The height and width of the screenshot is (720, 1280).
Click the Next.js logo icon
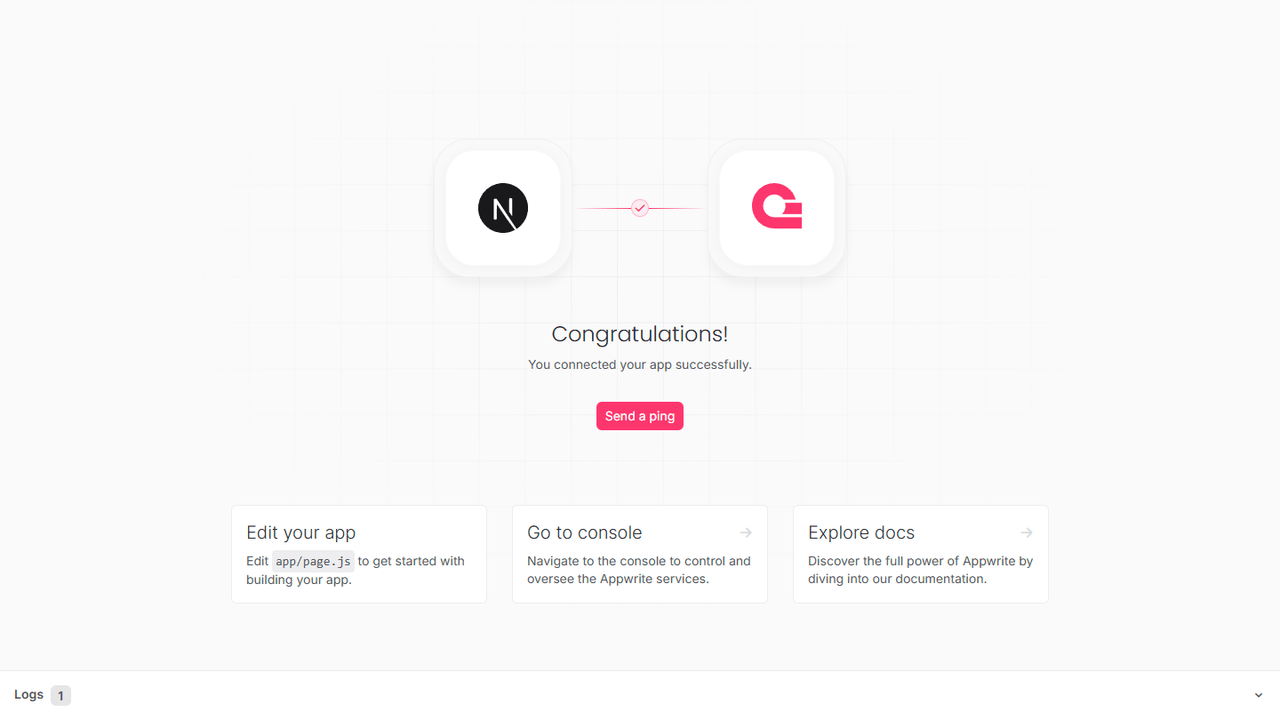coord(502,208)
